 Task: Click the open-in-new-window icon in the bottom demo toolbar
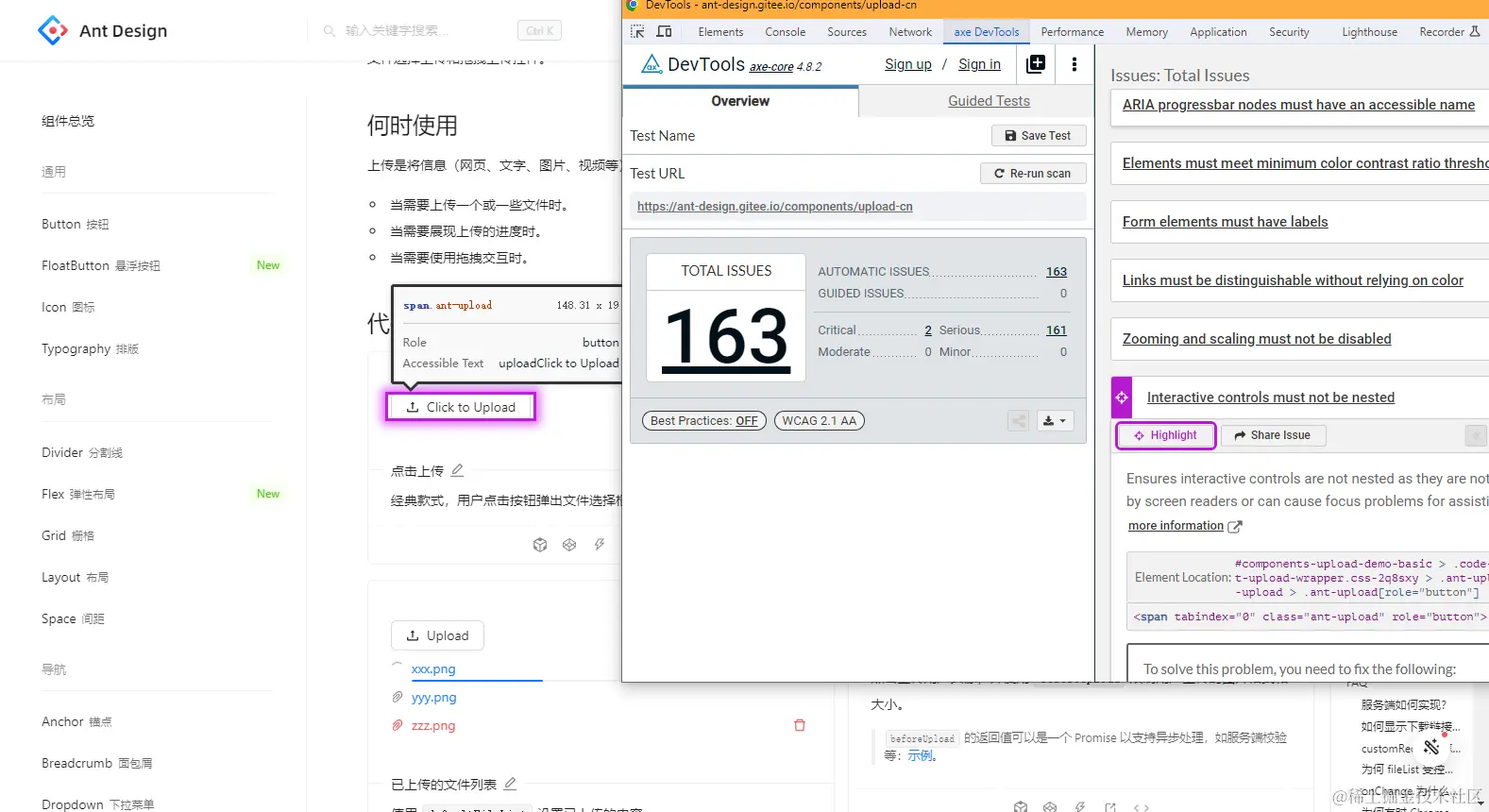tap(1110, 807)
